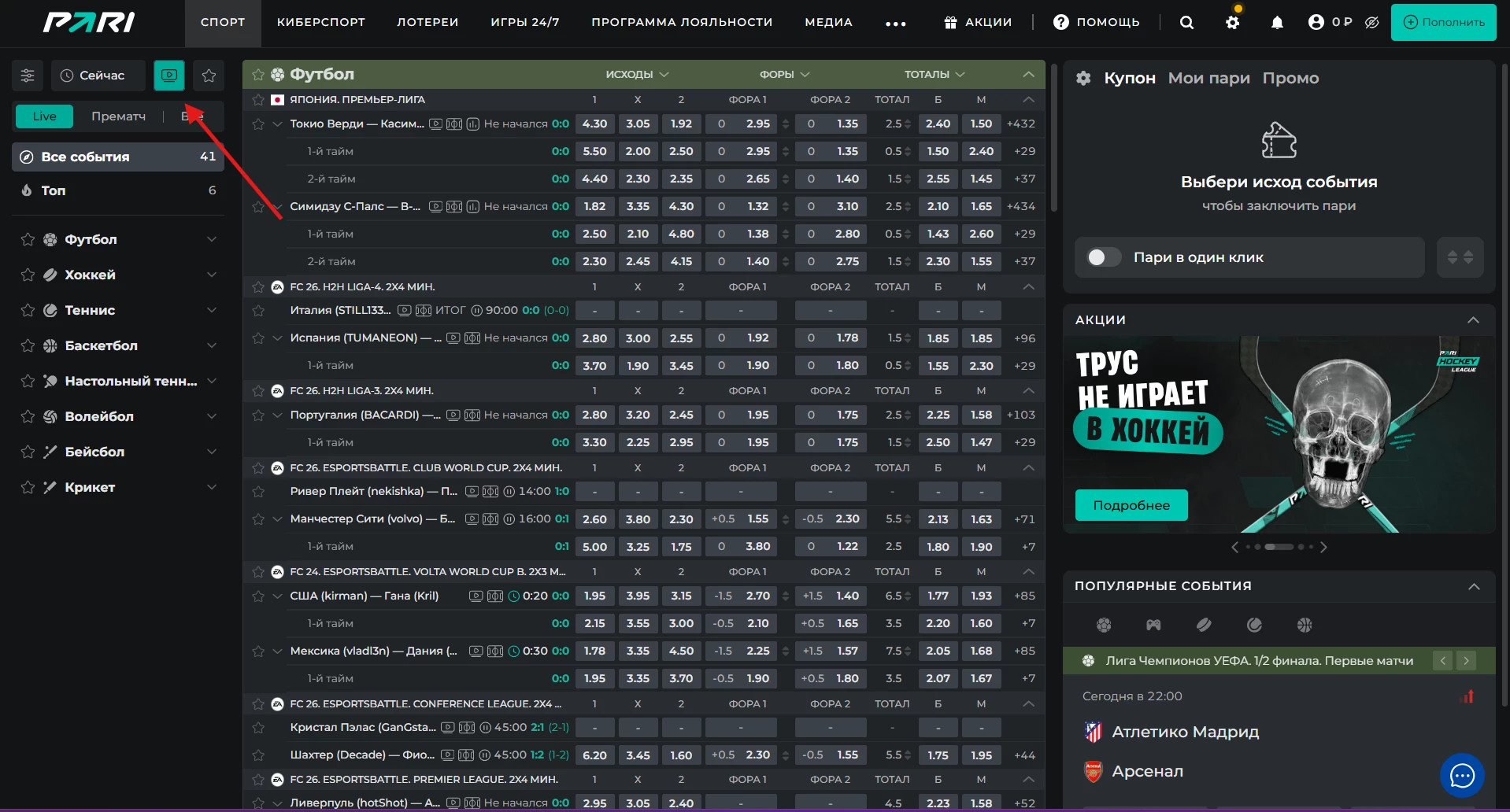Go to next promo banner
The height and width of the screenshot is (812, 1510).
pos(1323,547)
